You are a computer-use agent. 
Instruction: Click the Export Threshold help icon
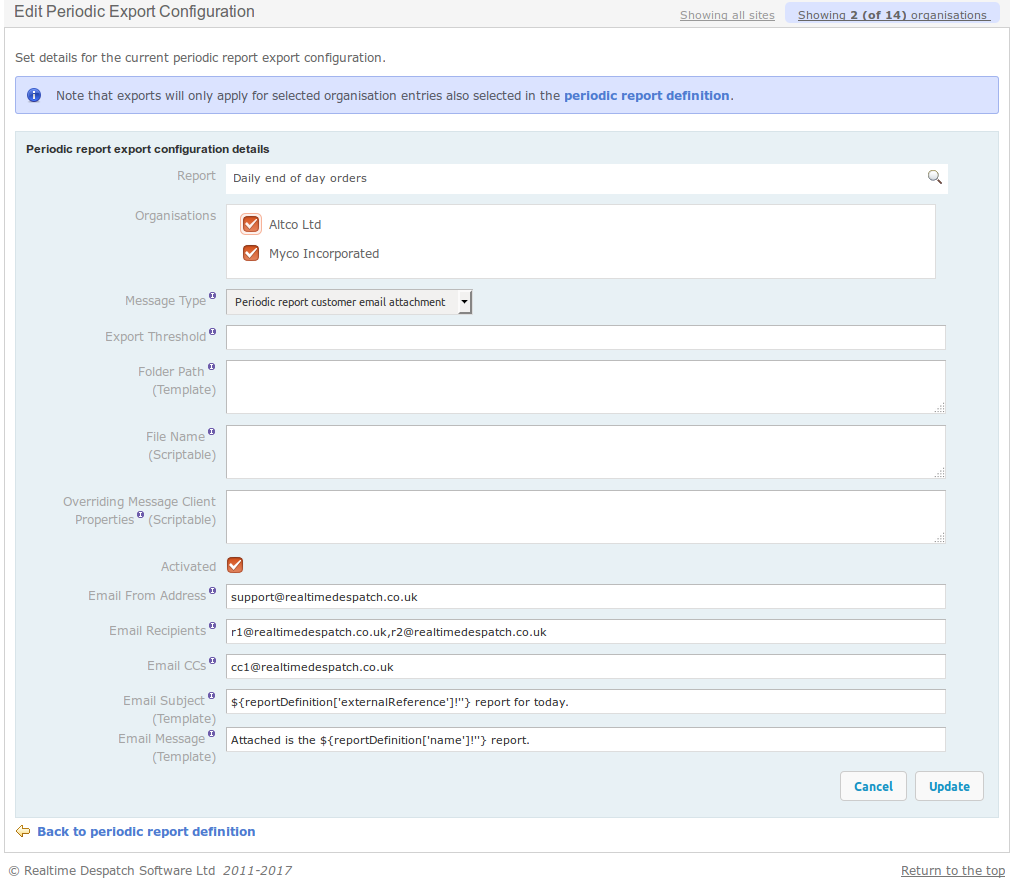212,331
